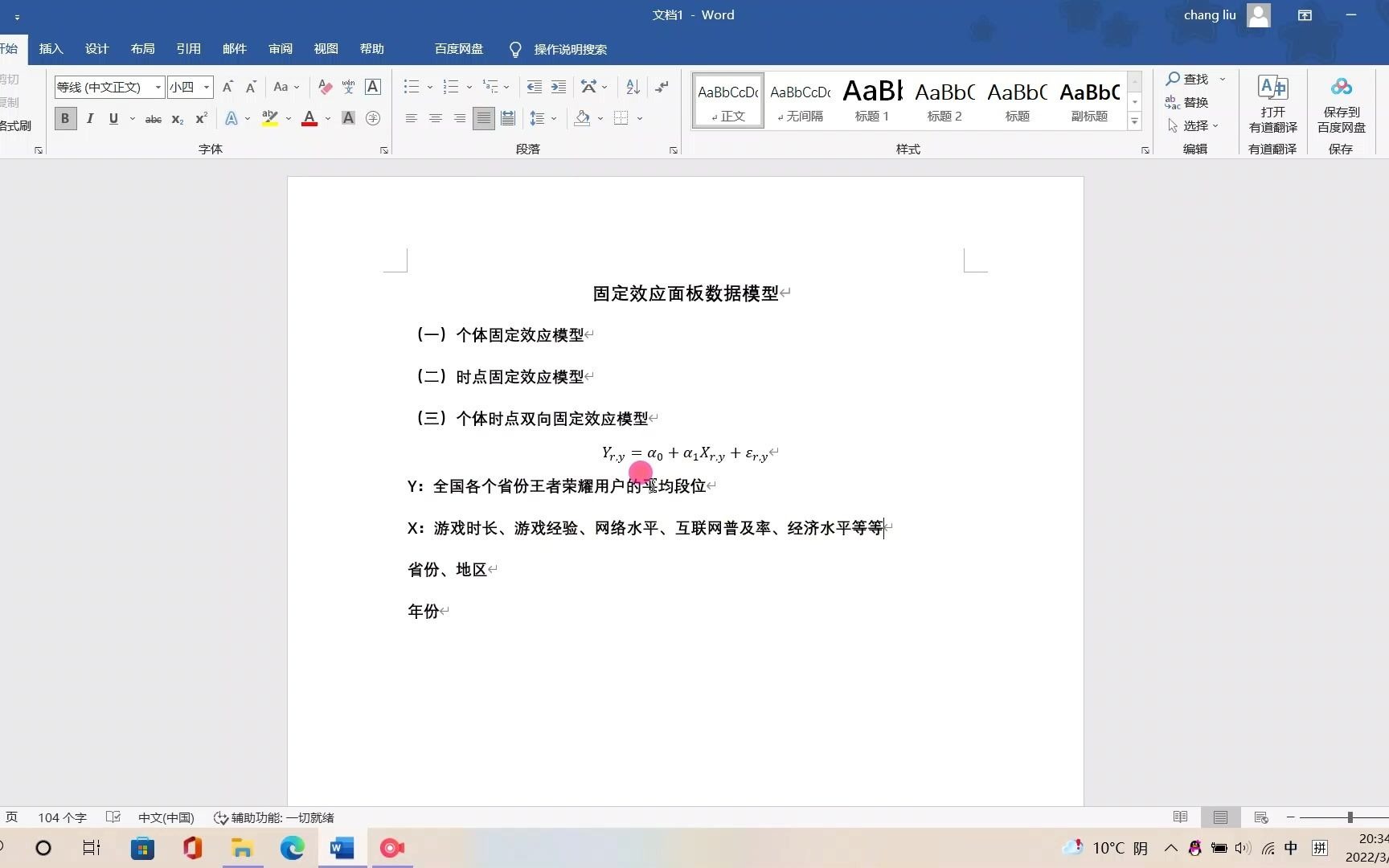Viewport: 1389px width, 868px height.
Task: Select the sort icon in the paragraph group
Action: click(x=632, y=86)
